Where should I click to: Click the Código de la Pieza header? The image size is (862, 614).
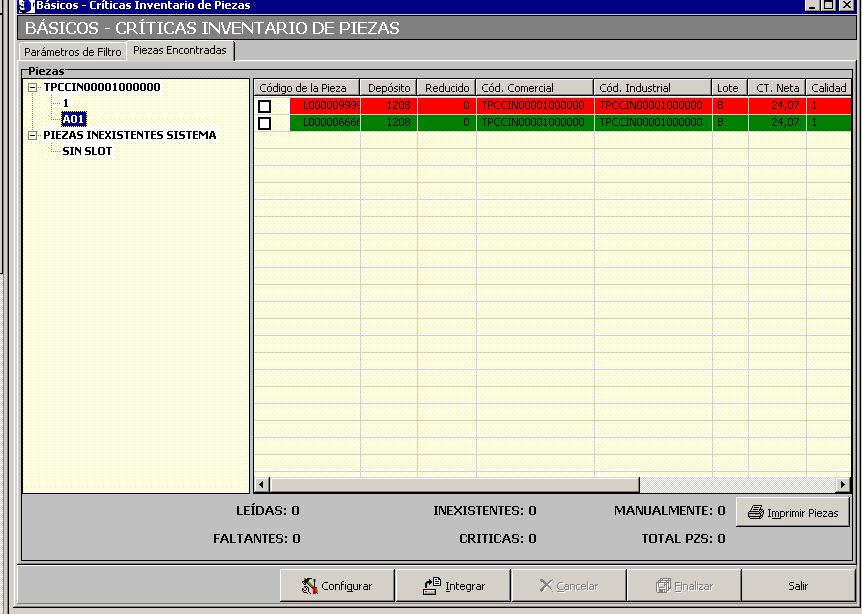304,88
